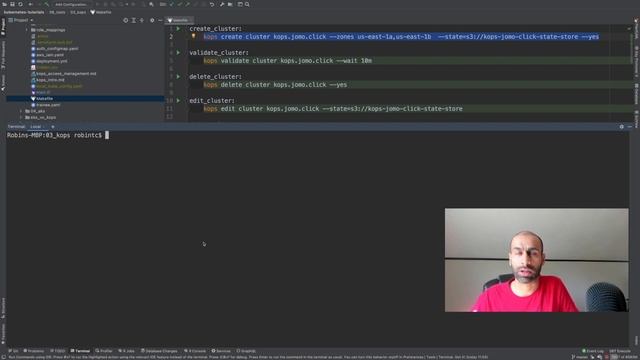The width and height of the screenshot is (640, 360).
Task: Click the yellow lightbulb intention icon
Action: (x=194, y=36)
